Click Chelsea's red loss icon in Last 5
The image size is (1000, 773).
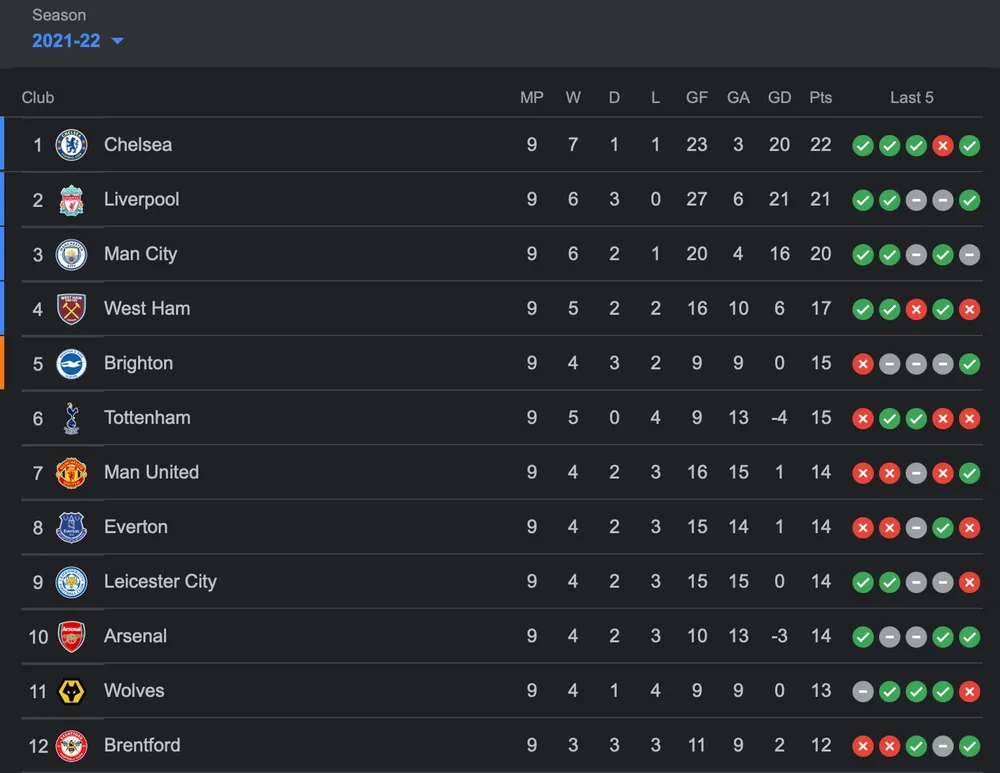[942, 145]
